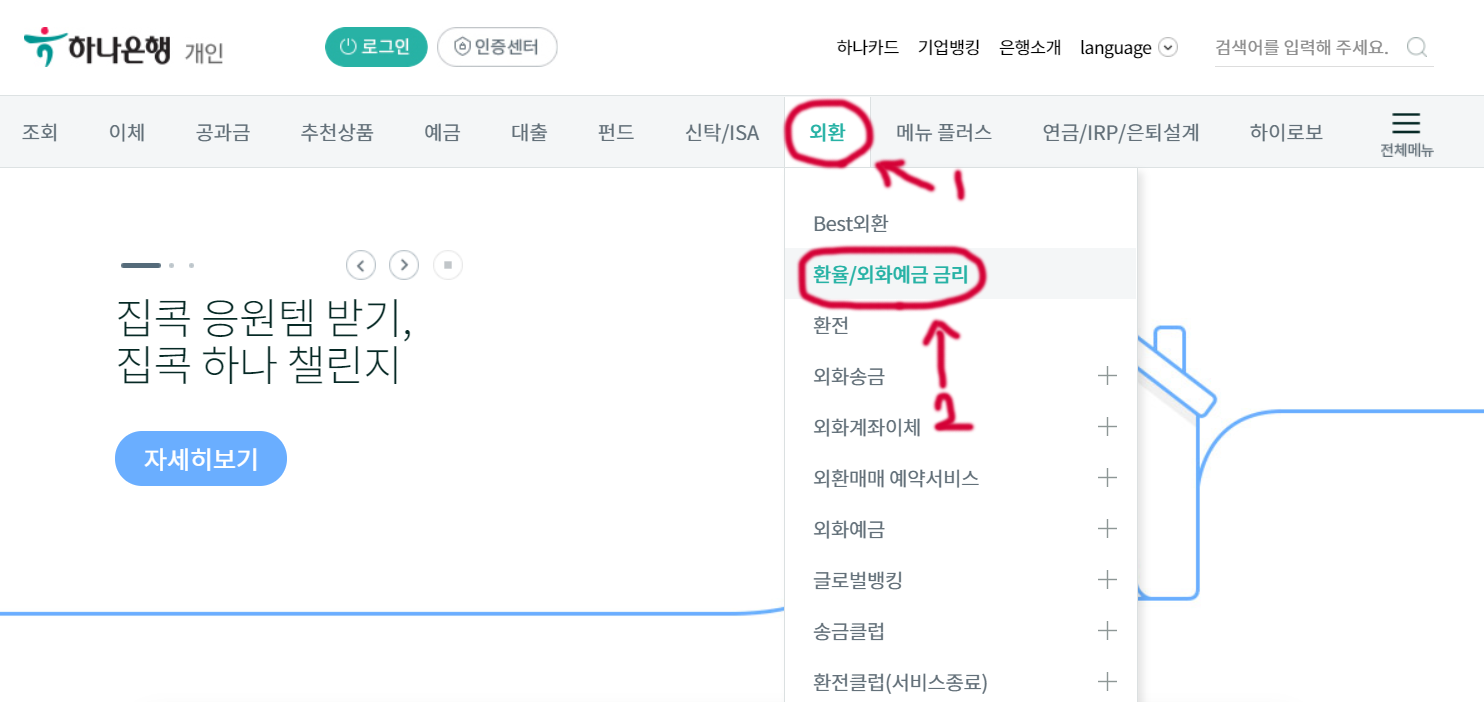
Task: Click the 로그인 button
Action: (x=376, y=47)
